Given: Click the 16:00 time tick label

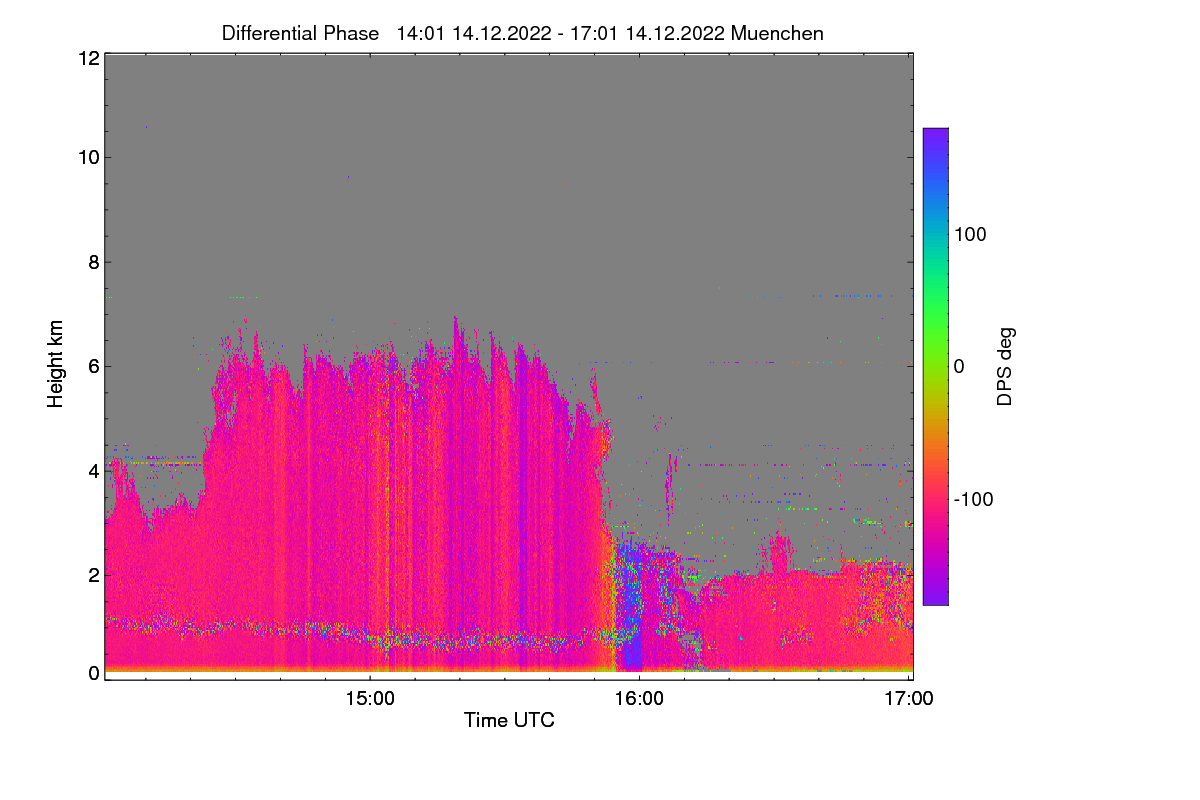Looking at the screenshot, I should [x=639, y=699].
